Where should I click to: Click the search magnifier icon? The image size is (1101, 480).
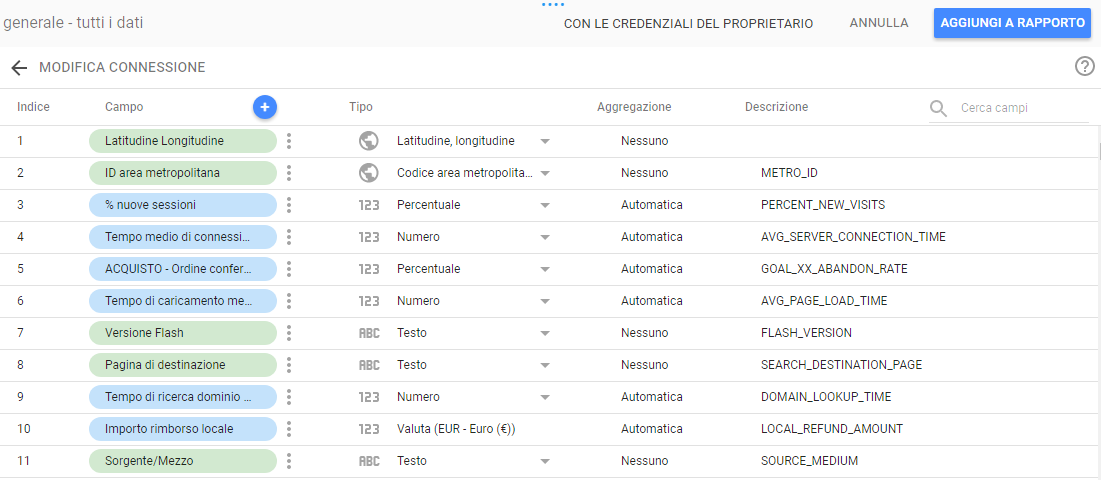938,108
